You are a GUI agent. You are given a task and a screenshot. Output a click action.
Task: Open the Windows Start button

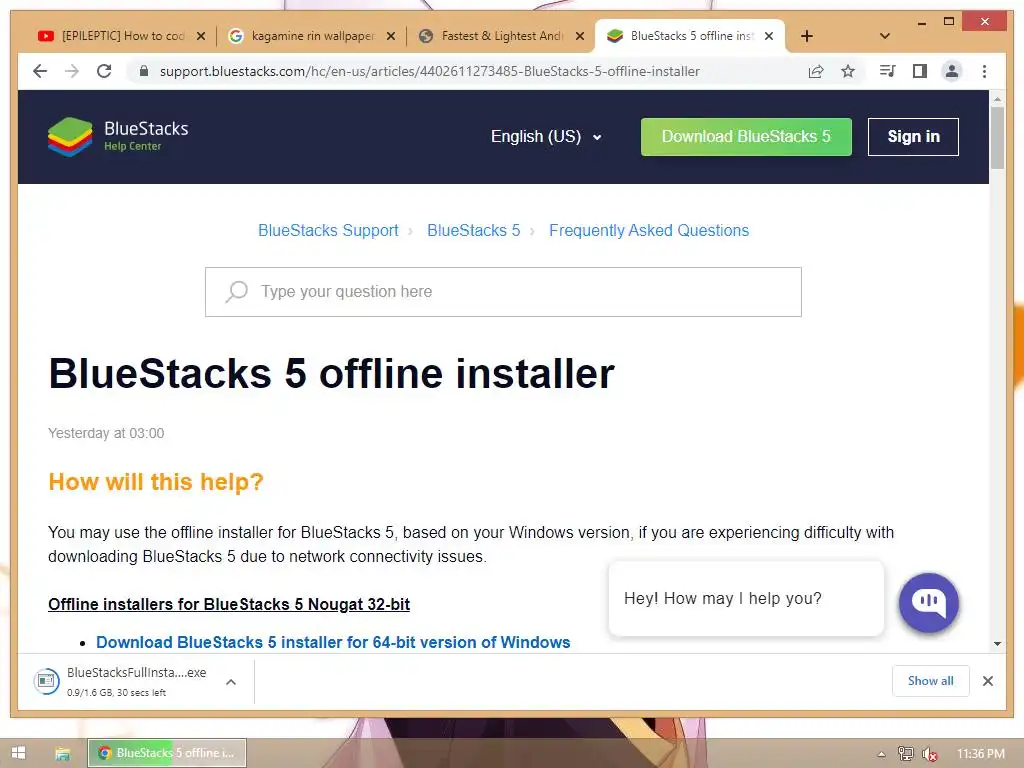click(18, 753)
